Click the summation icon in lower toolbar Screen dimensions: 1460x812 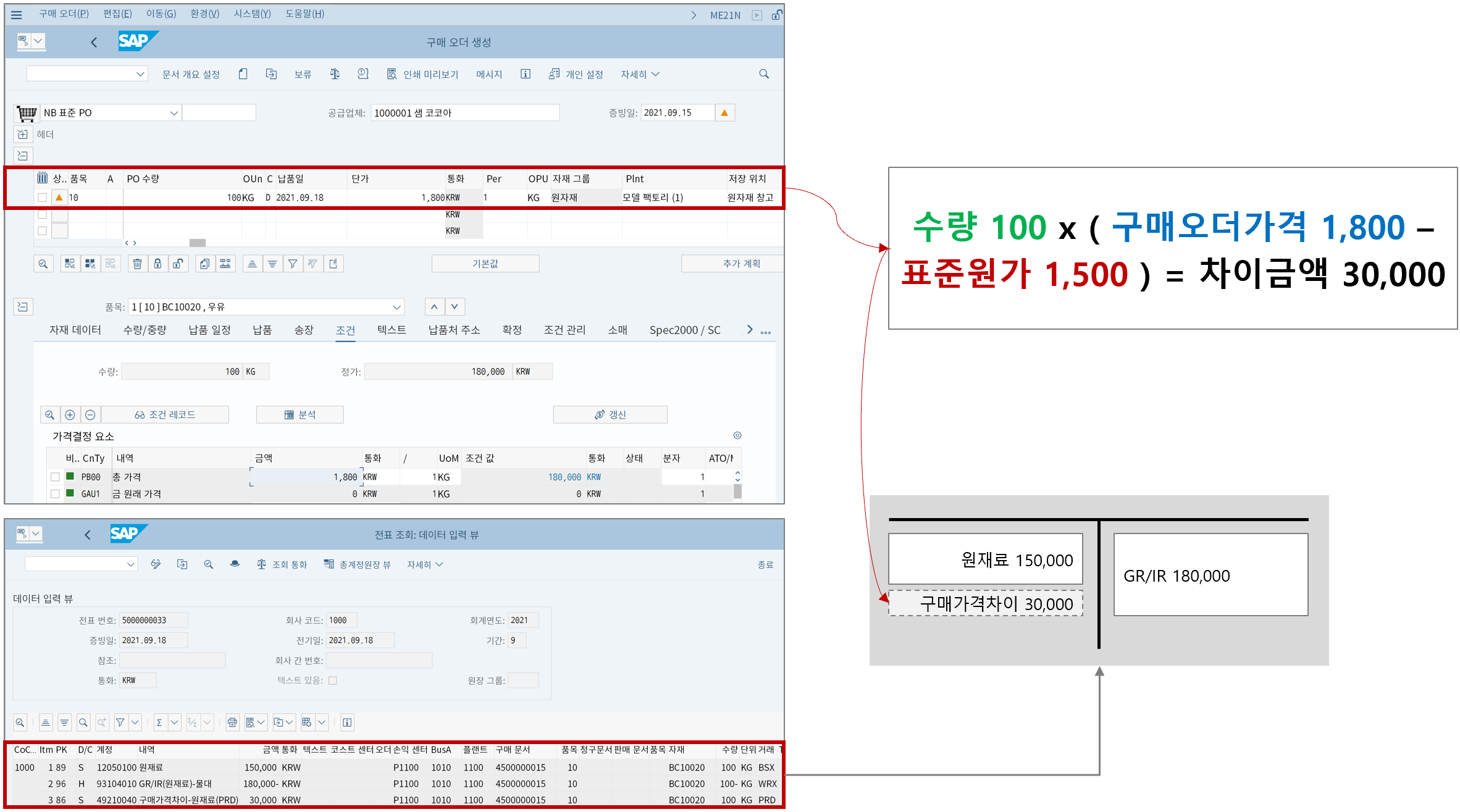pyautogui.click(x=159, y=722)
